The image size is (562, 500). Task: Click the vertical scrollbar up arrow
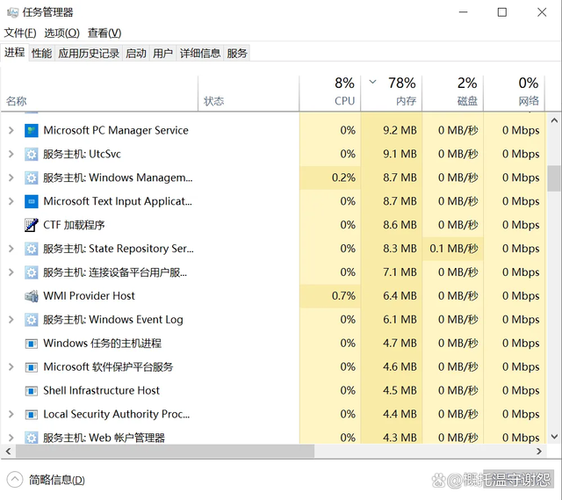click(554, 121)
